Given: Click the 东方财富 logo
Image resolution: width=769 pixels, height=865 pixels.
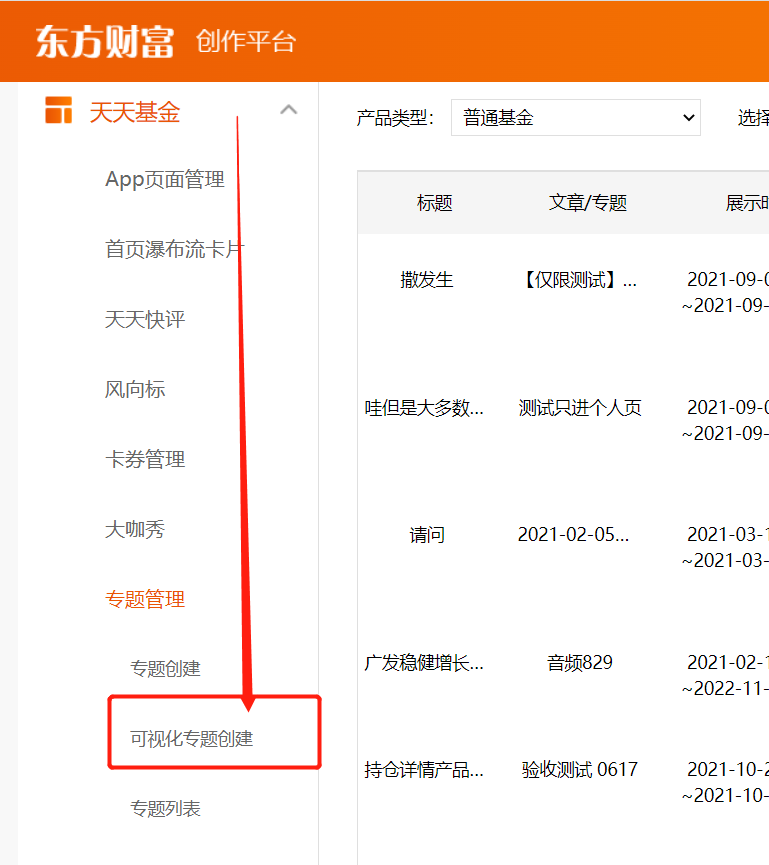Looking at the screenshot, I should [104, 42].
